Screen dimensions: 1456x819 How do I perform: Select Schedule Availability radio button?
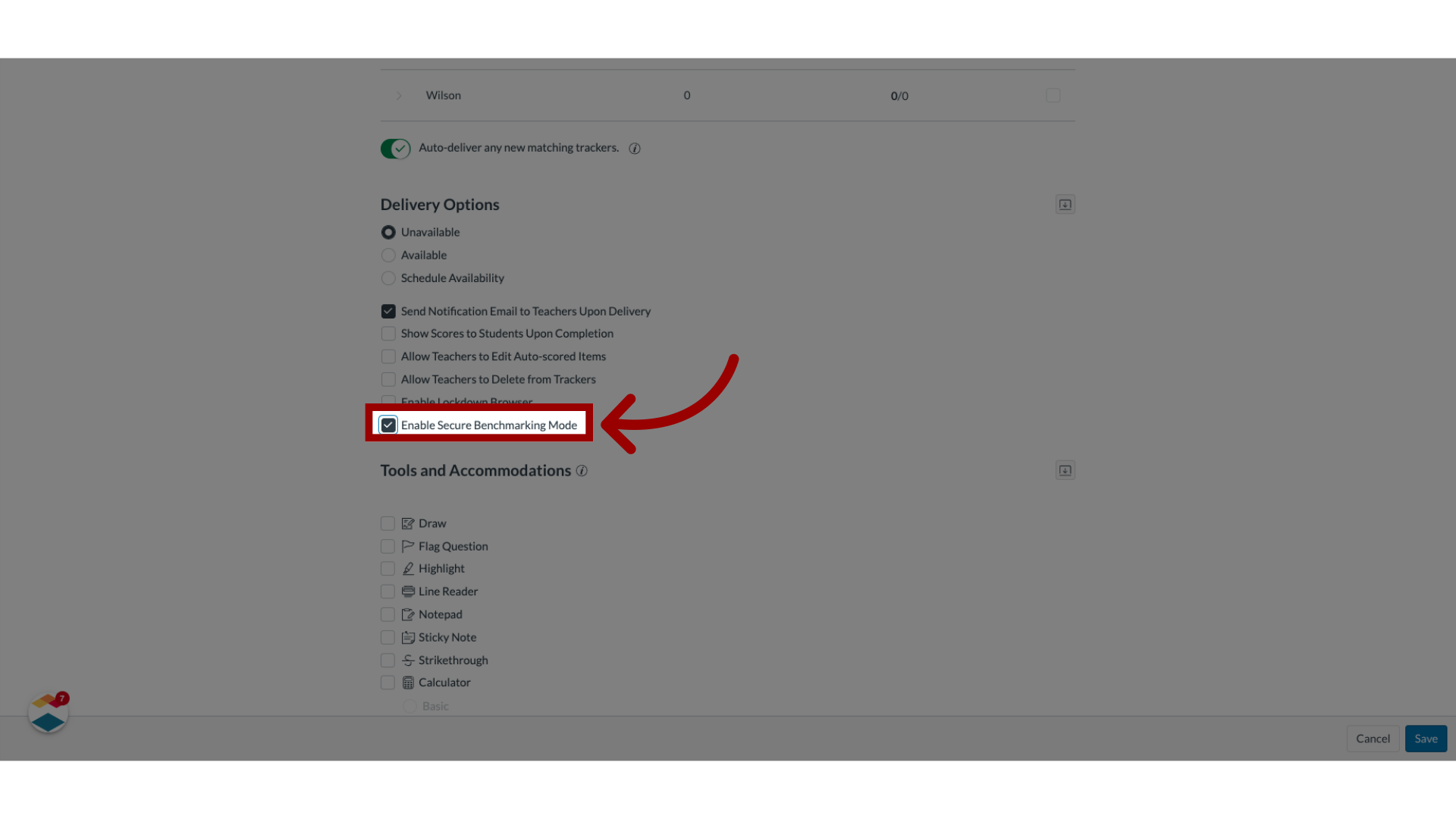click(x=388, y=278)
